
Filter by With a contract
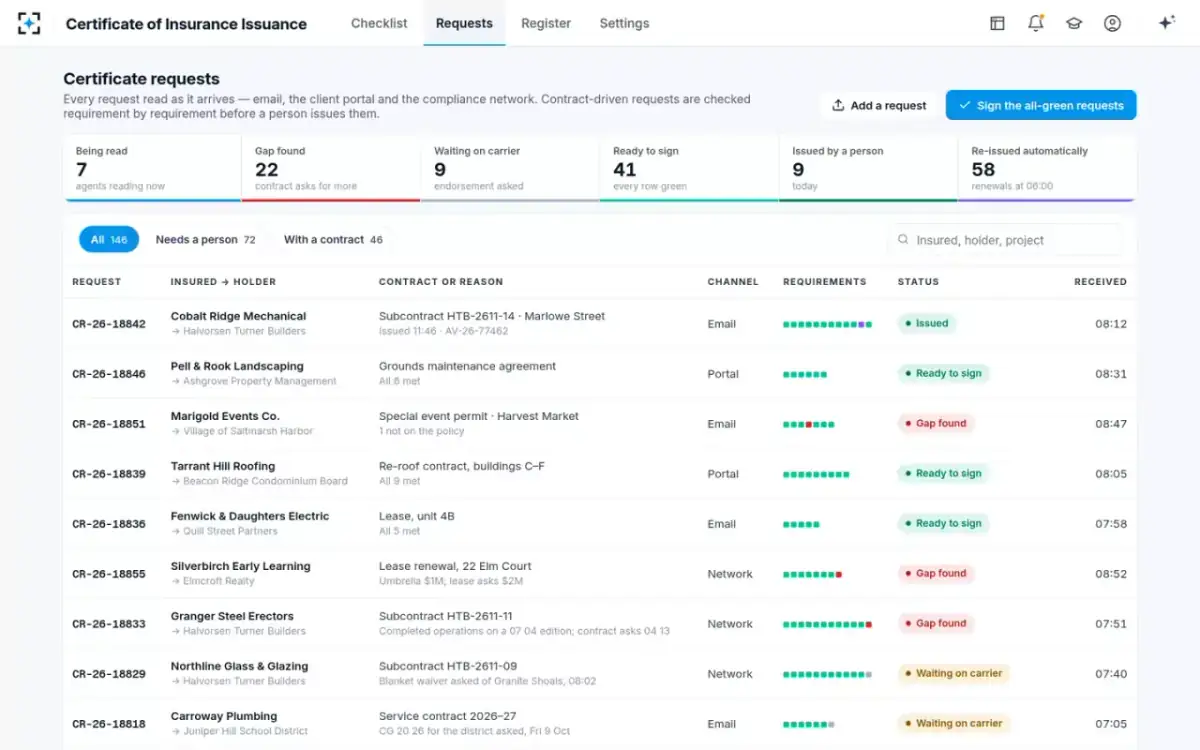click(333, 240)
